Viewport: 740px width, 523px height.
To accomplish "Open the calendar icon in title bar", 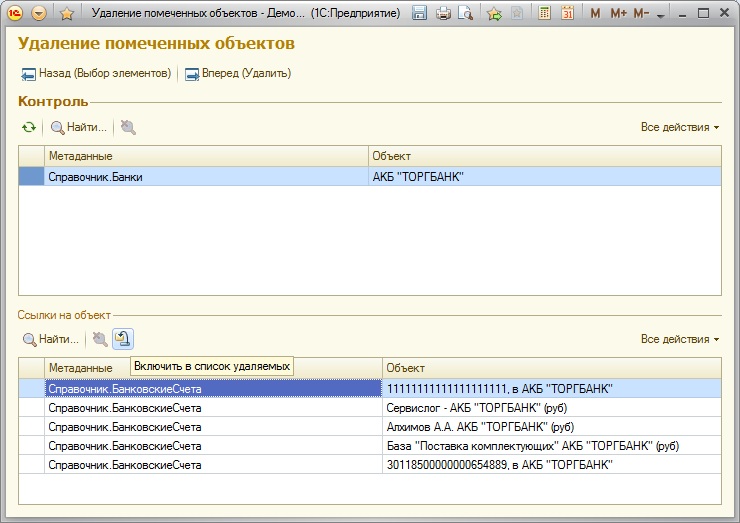I will click(x=568, y=14).
